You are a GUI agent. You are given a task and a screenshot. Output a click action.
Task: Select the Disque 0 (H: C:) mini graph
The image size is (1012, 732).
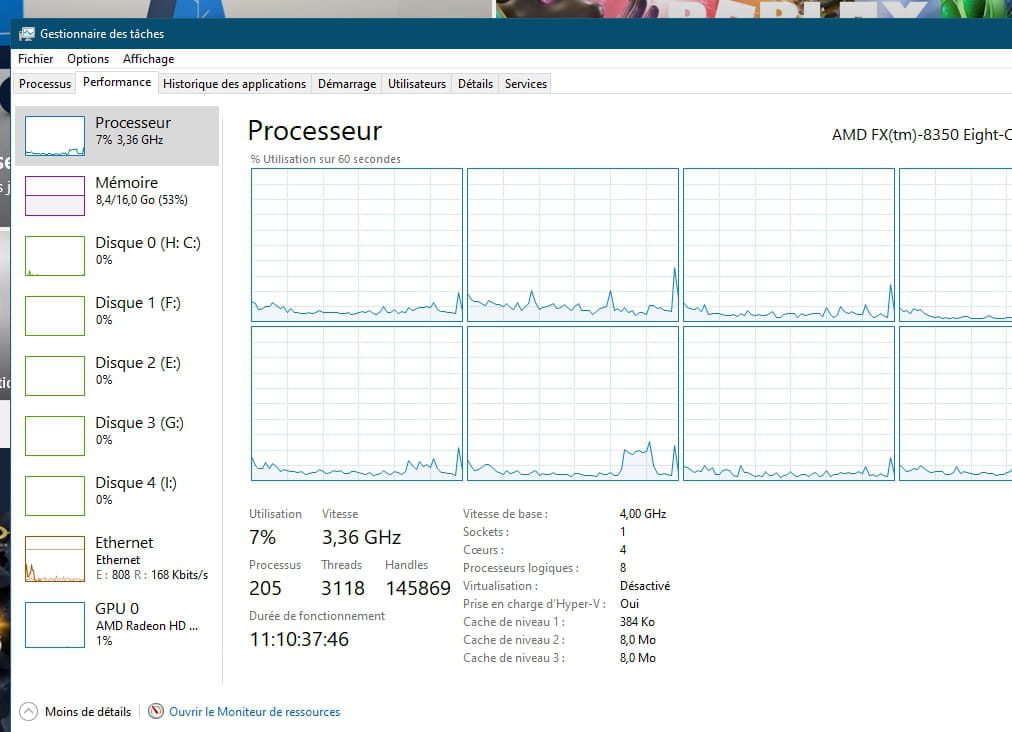point(55,256)
